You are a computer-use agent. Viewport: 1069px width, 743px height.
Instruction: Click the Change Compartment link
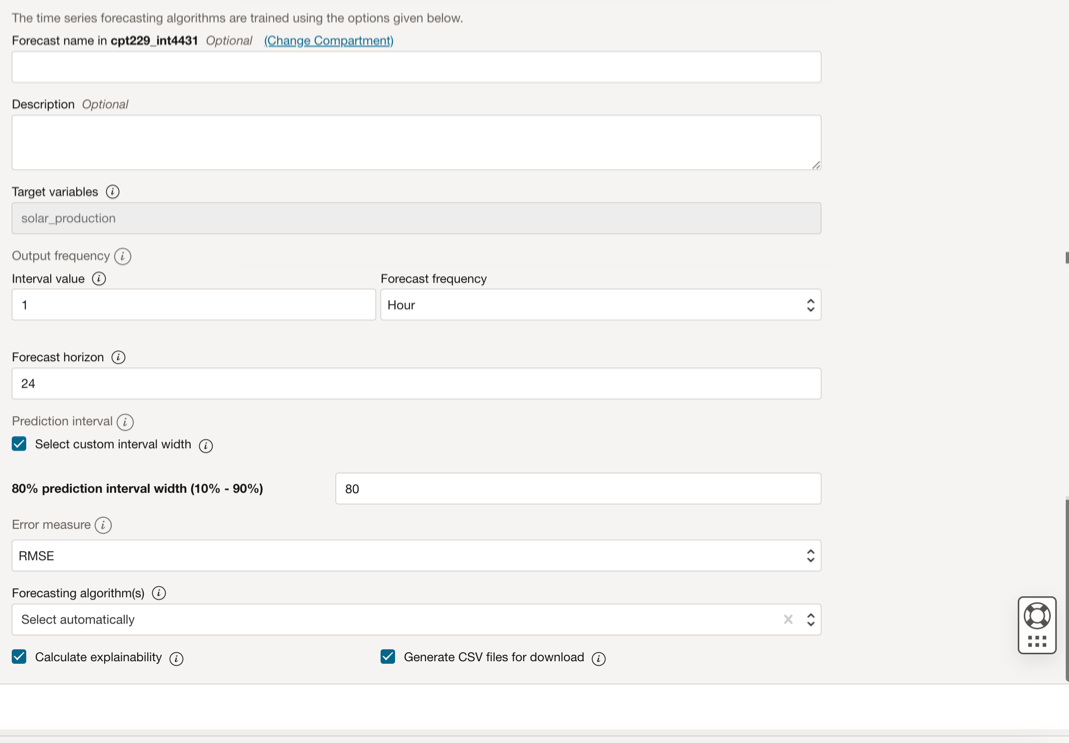pyautogui.click(x=328, y=41)
